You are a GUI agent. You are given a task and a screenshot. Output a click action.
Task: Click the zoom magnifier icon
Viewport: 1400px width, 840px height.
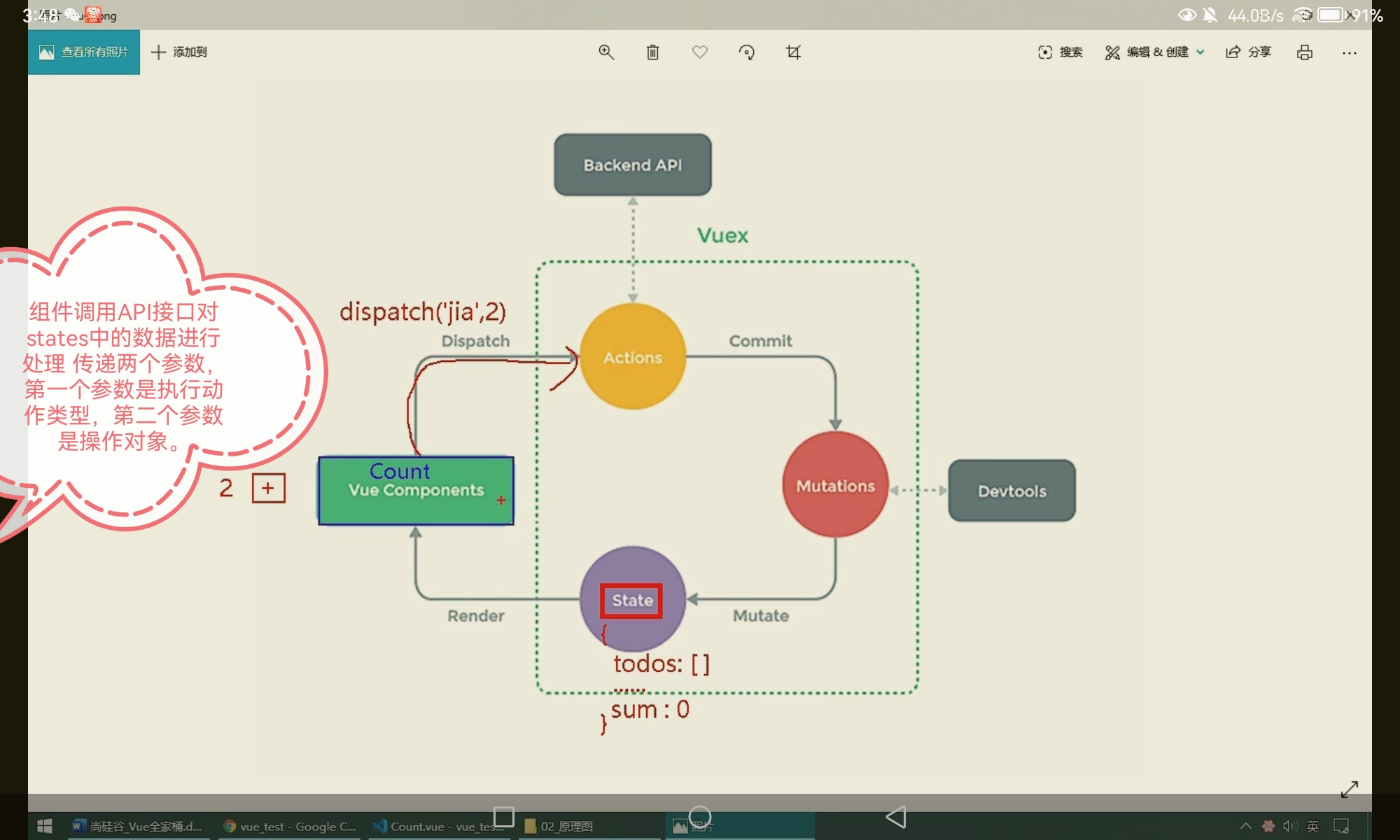click(606, 52)
